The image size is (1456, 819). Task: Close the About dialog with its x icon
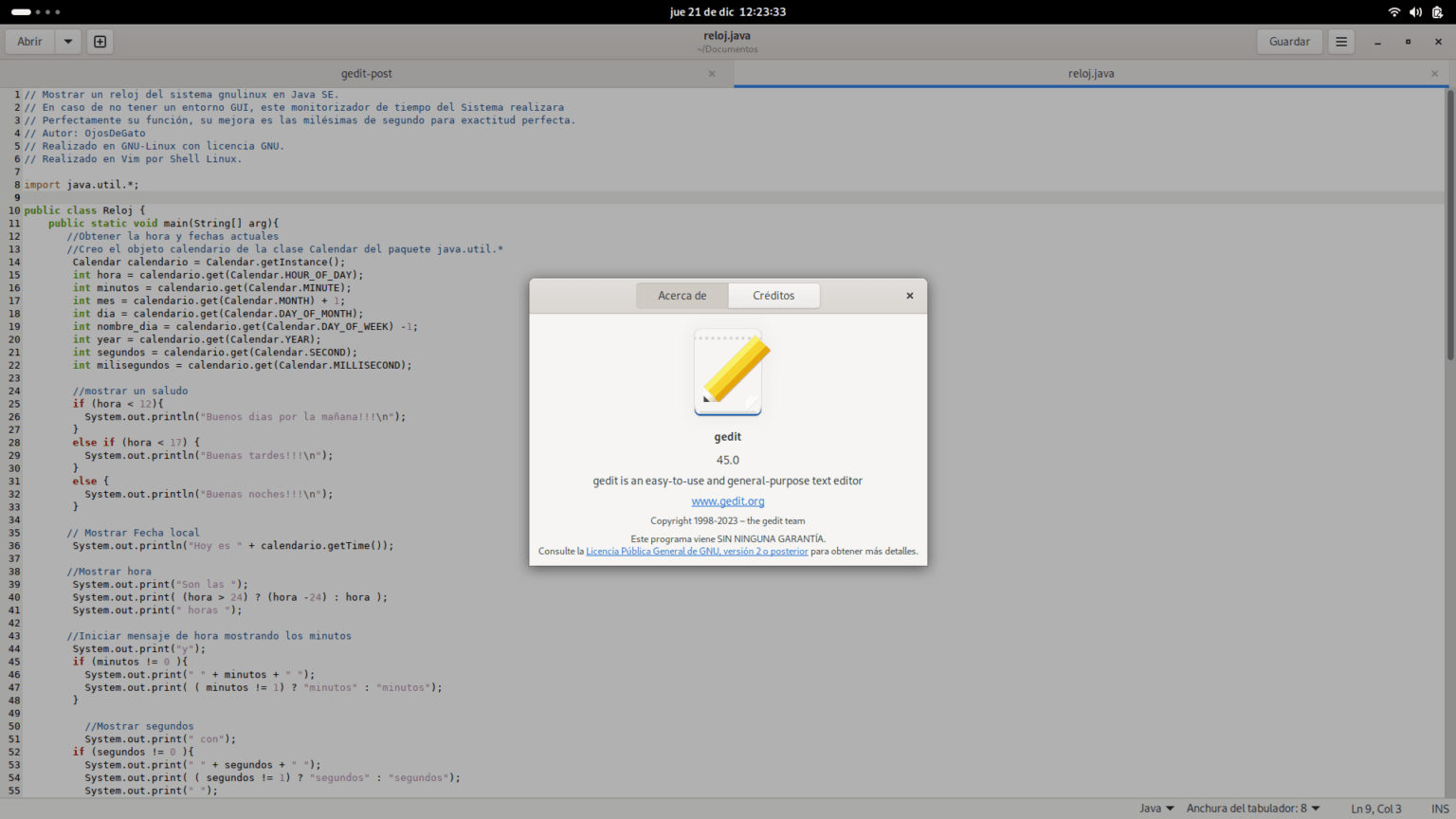click(909, 295)
